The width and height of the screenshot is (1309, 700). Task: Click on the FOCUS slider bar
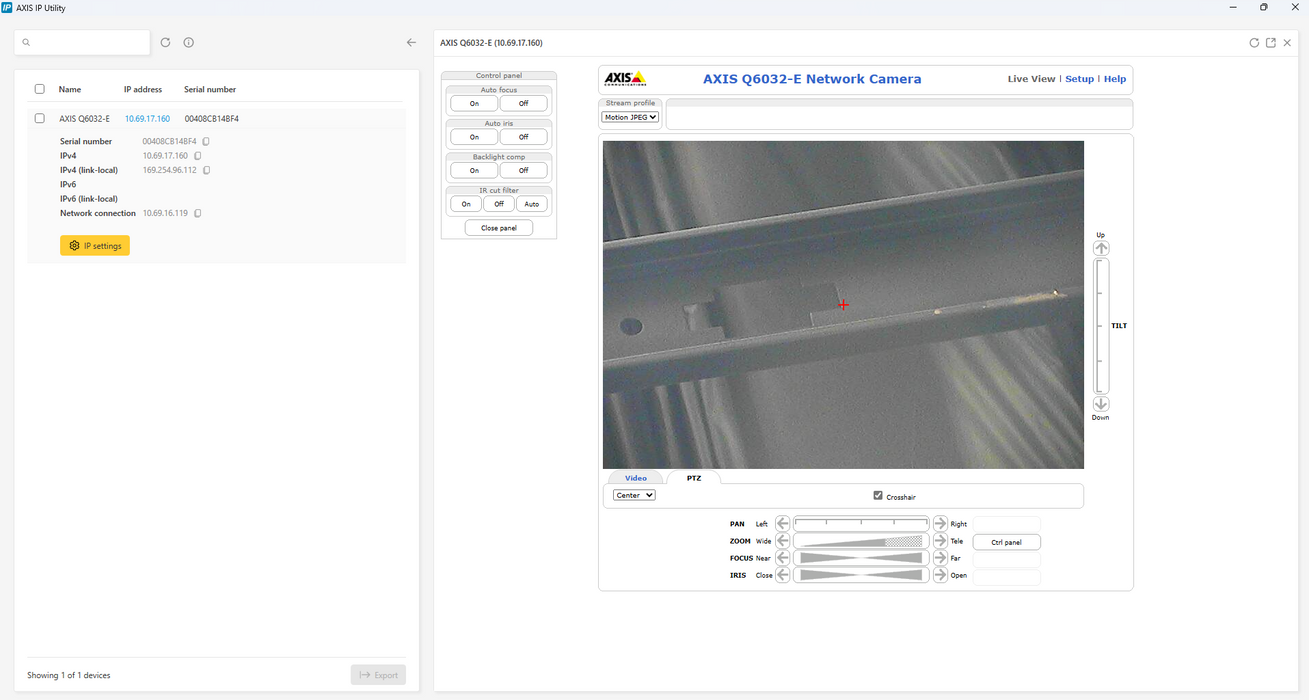[x=861, y=558]
